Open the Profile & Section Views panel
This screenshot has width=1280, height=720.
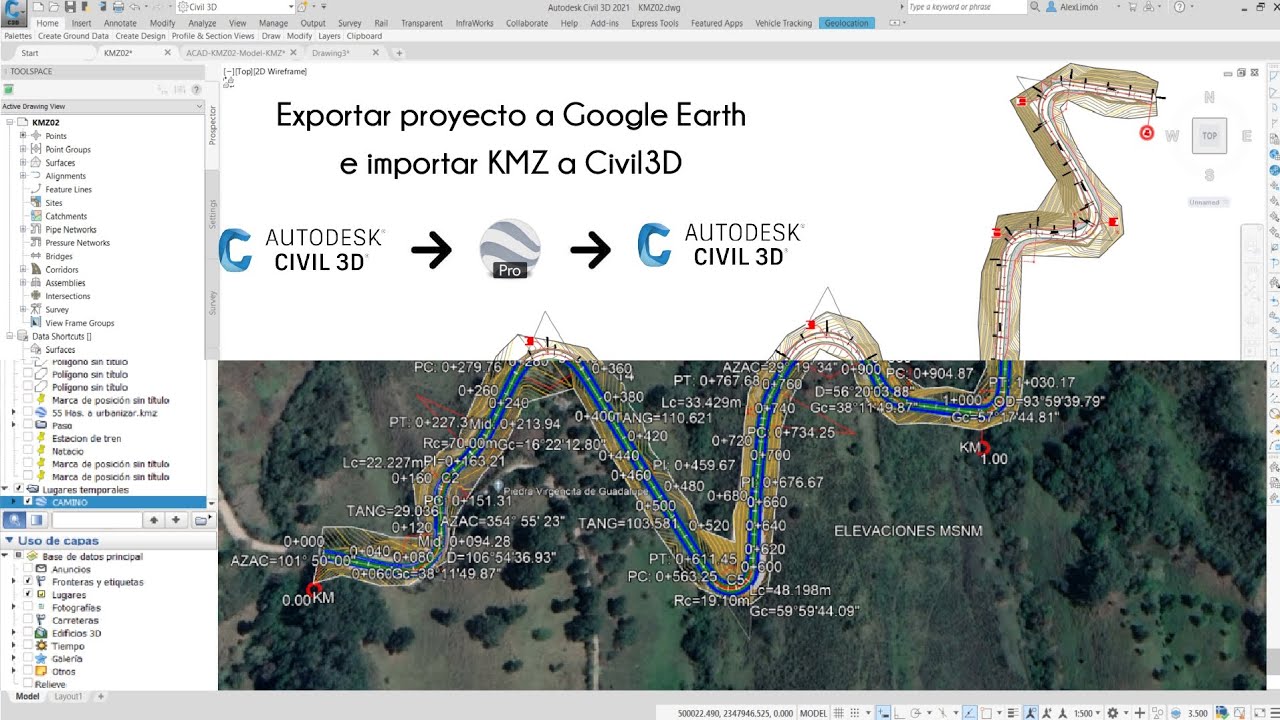pyautogui.click(x=212, y=35)
